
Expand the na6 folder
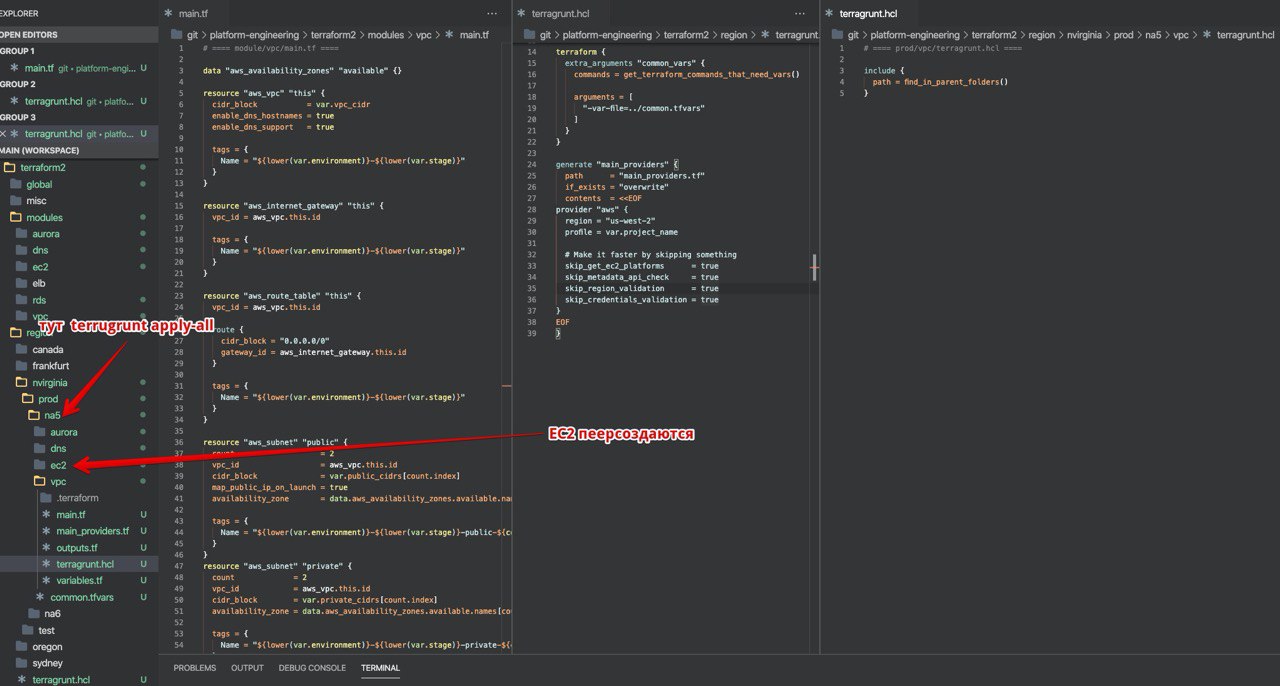pos(52,613)
